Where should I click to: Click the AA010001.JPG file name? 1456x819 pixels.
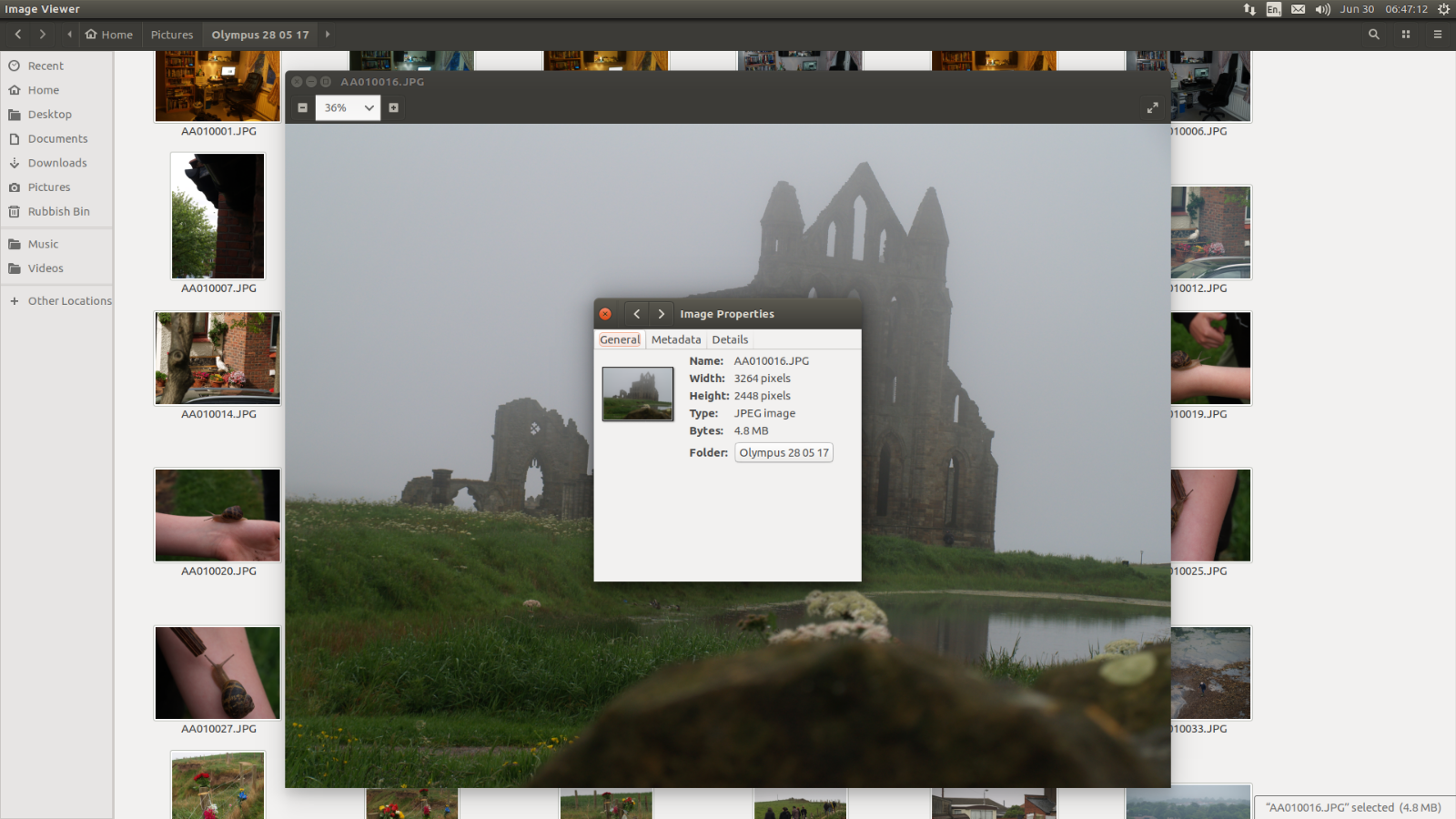tap(218, 131)
